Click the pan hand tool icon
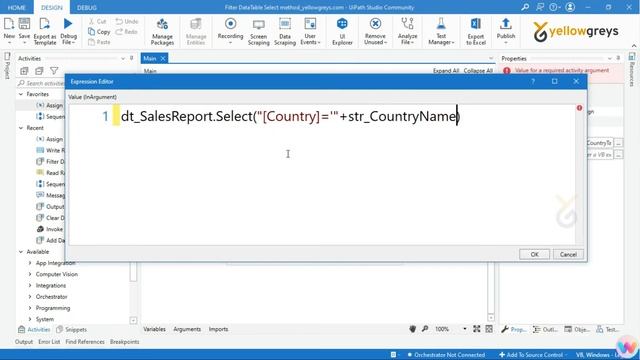The image size is (640, 360). click(413, 329)
